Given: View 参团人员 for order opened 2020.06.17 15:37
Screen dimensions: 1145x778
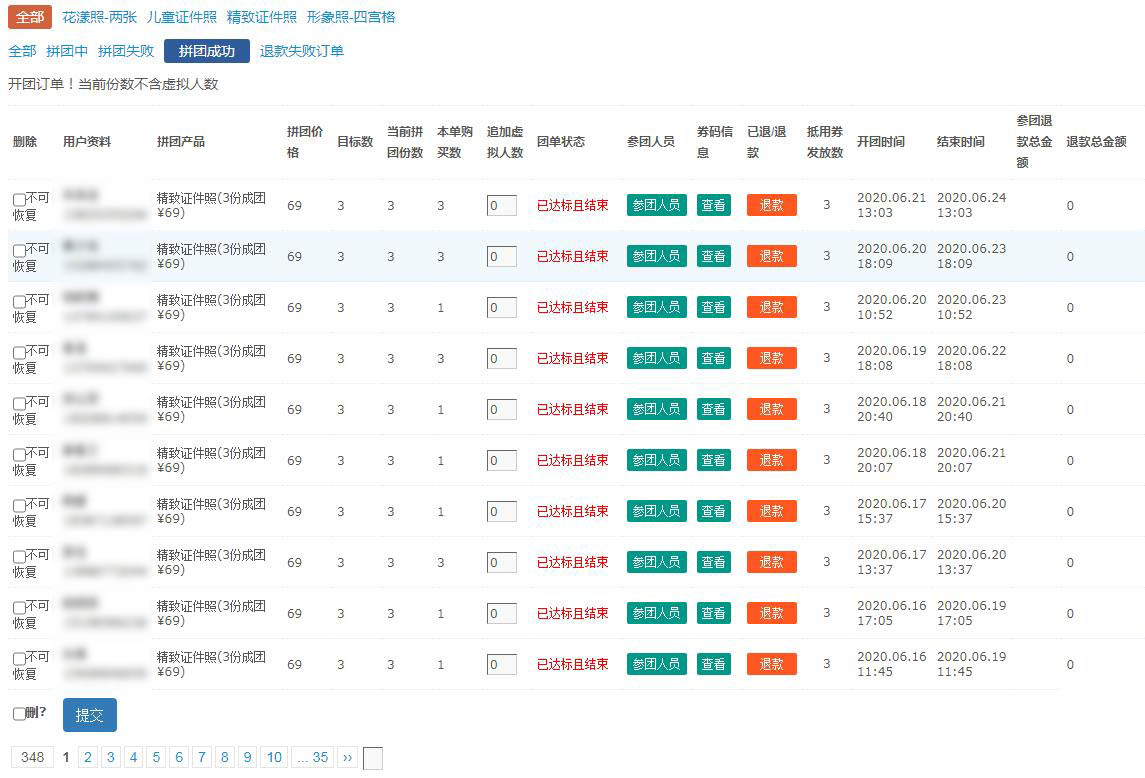Looking at the screenshot, I should coord(656,511).
